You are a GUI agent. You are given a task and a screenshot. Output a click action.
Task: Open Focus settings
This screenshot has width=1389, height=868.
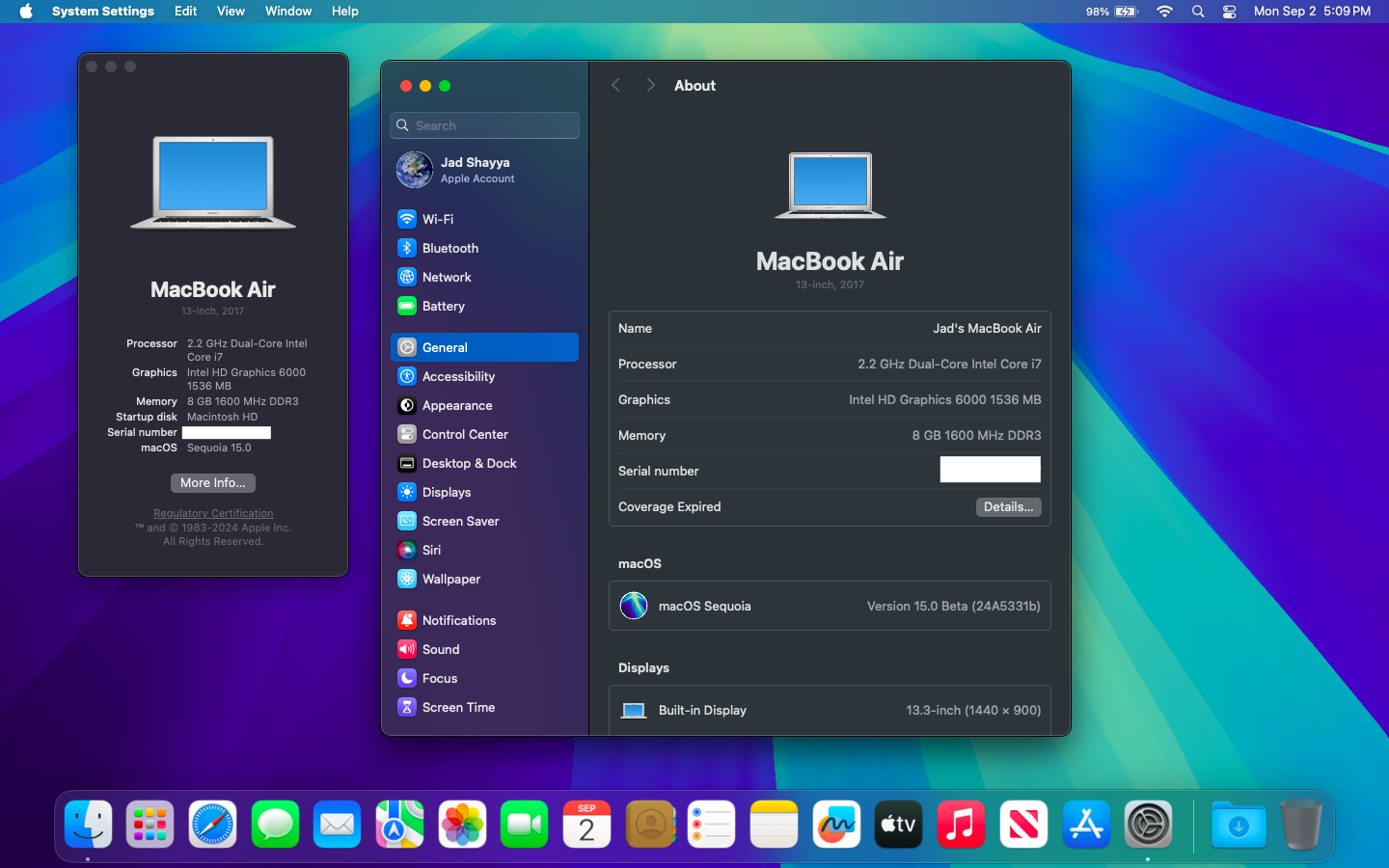484,678
